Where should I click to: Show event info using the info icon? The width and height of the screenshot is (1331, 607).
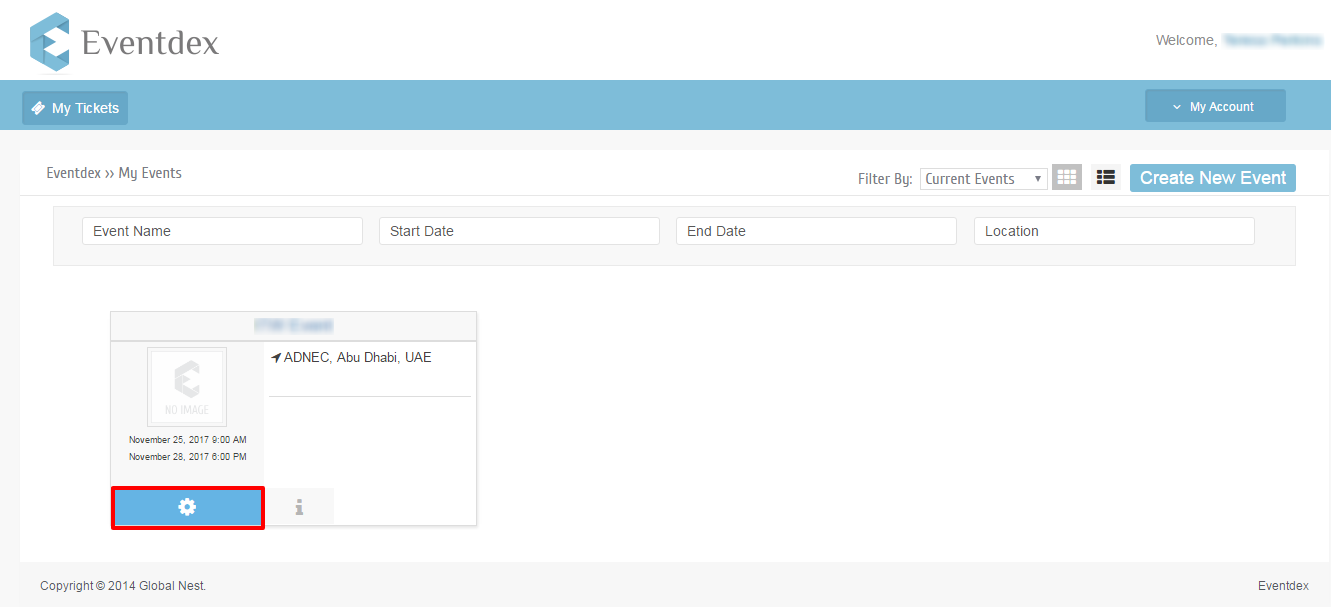point(299,507)
